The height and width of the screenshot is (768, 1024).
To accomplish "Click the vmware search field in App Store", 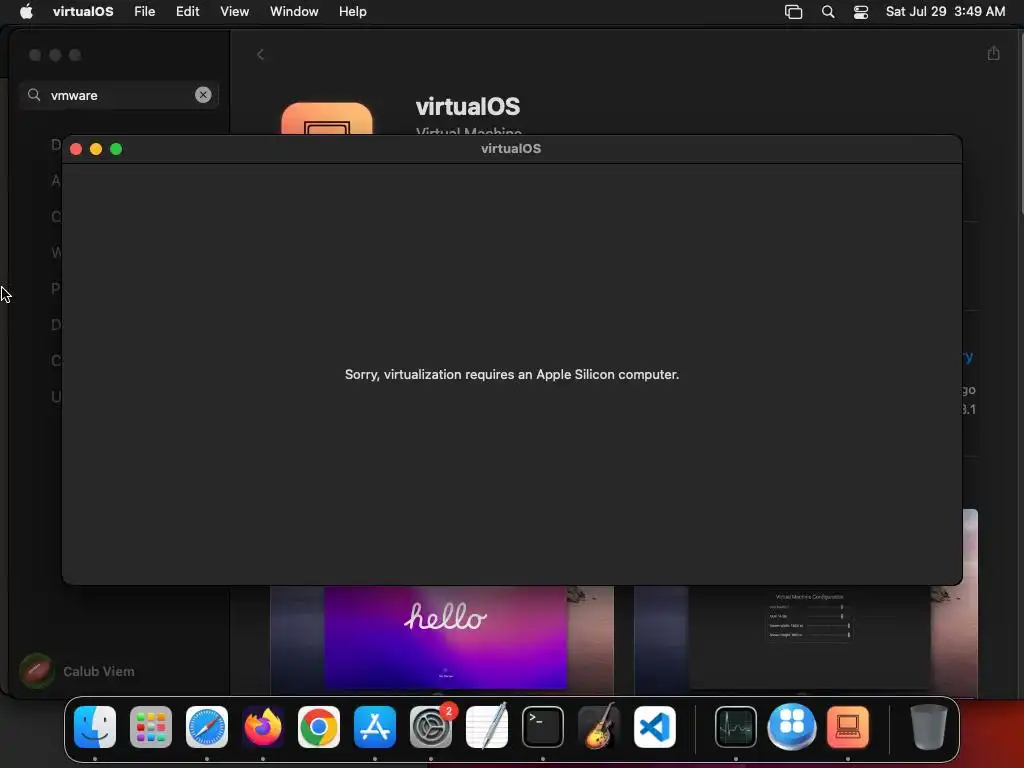I will tap(119, 95).
